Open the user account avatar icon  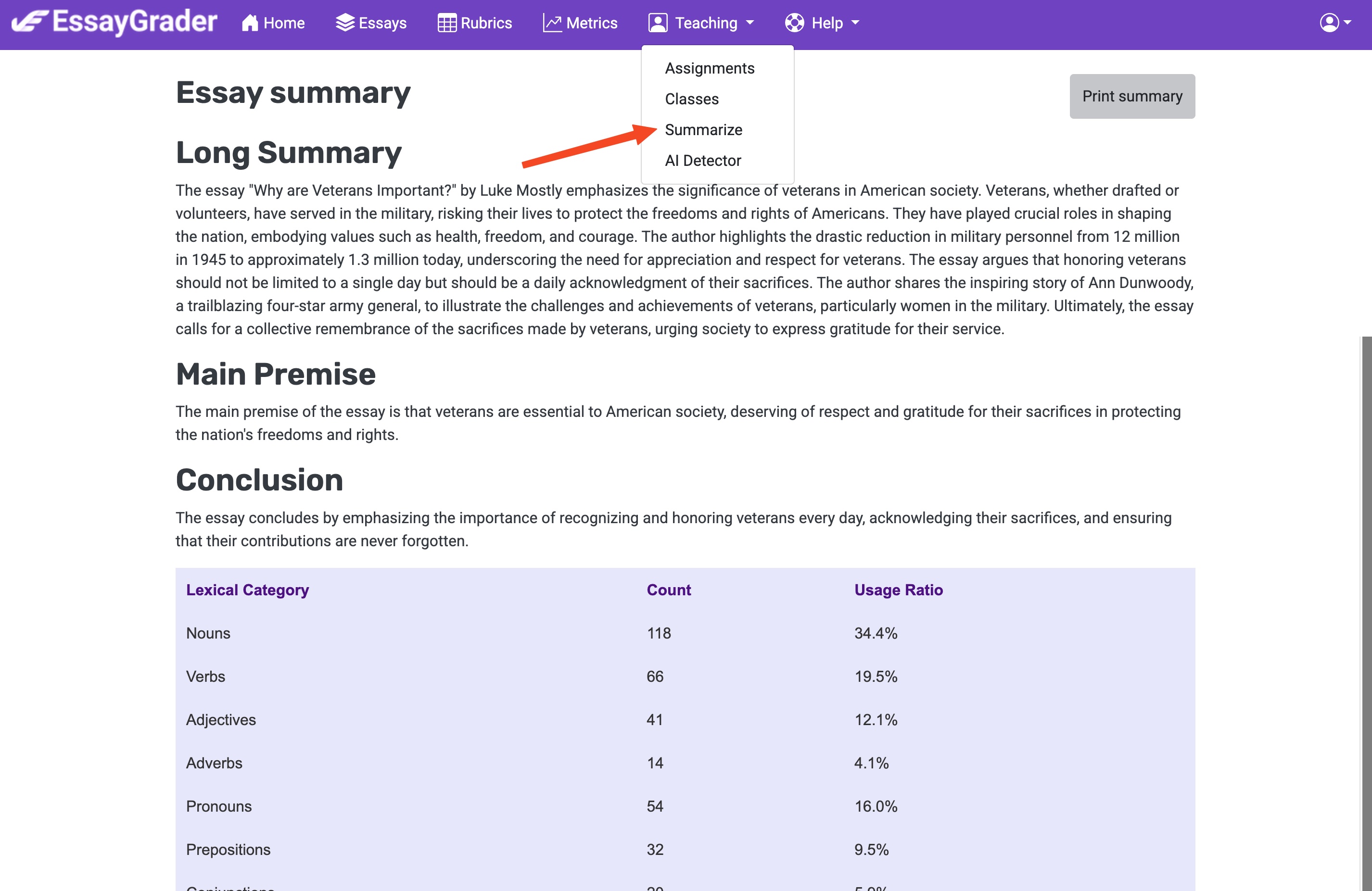click(x=1329, y=23)
